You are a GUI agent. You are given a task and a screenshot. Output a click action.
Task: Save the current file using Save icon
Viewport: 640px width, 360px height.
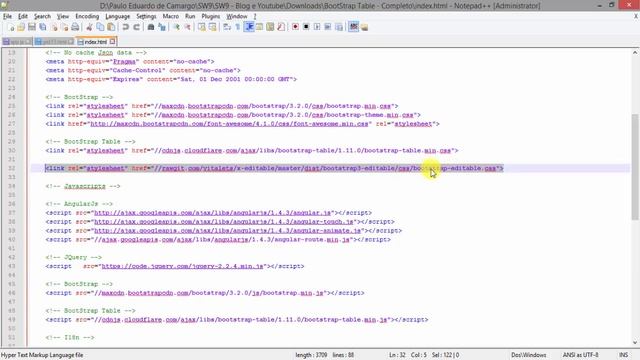tap(31, 27)
